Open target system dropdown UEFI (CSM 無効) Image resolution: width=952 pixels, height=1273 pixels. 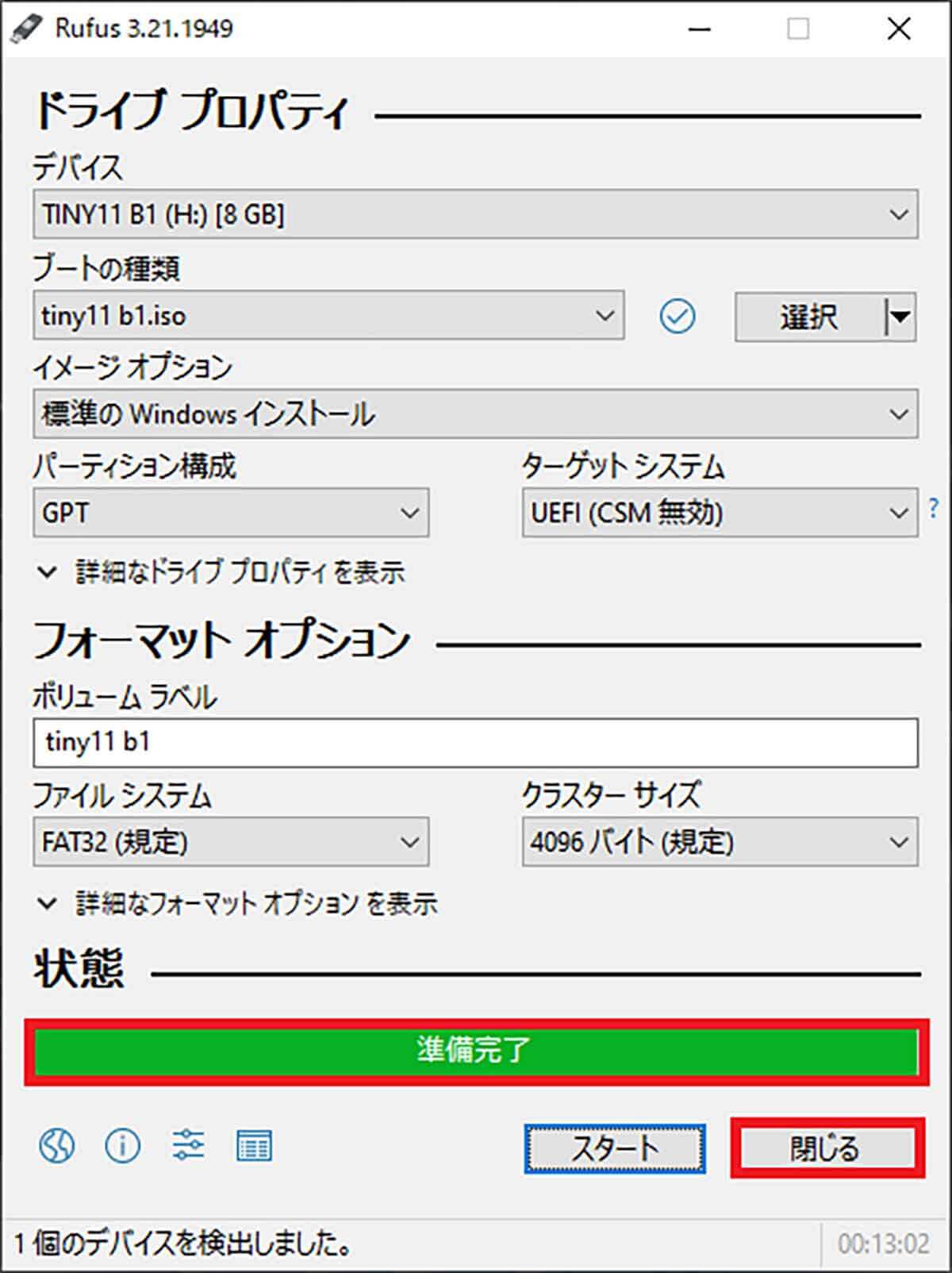coord(720,513)
